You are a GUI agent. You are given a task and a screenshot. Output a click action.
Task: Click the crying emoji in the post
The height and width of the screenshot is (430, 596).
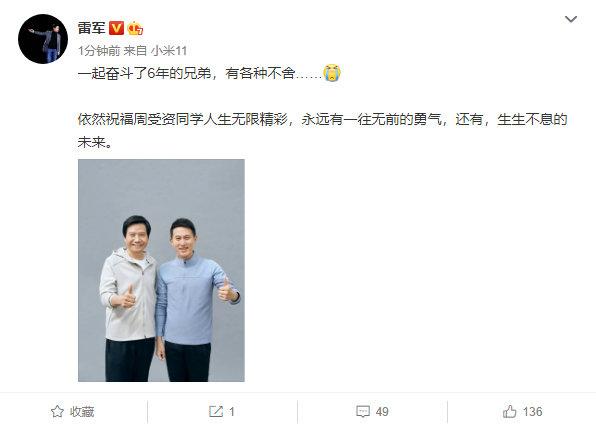332,73
